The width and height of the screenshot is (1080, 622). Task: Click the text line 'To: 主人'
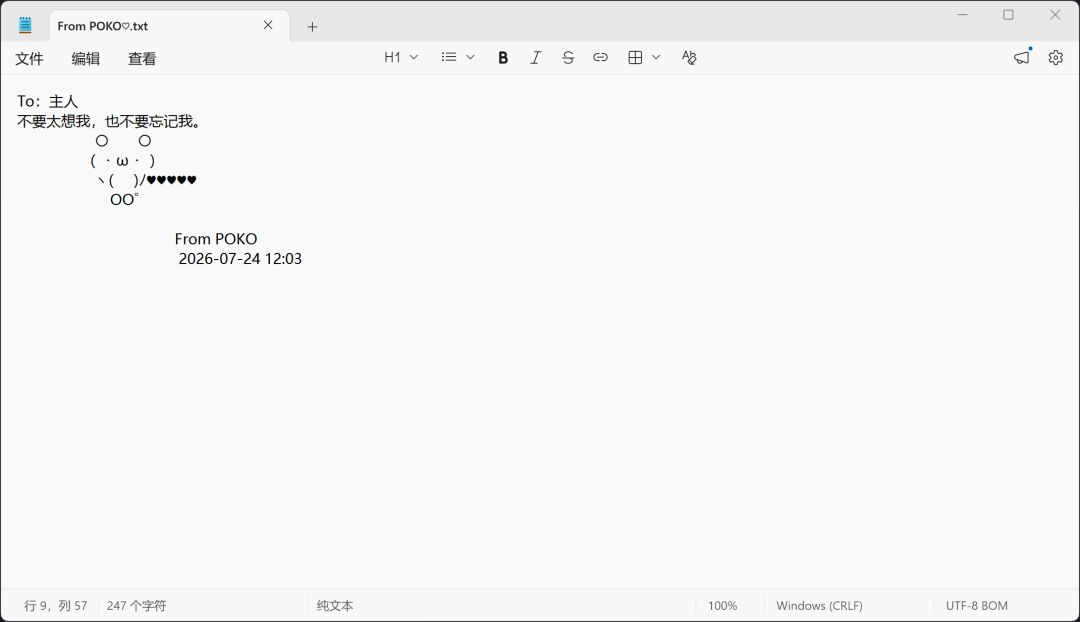click(48, 101)
